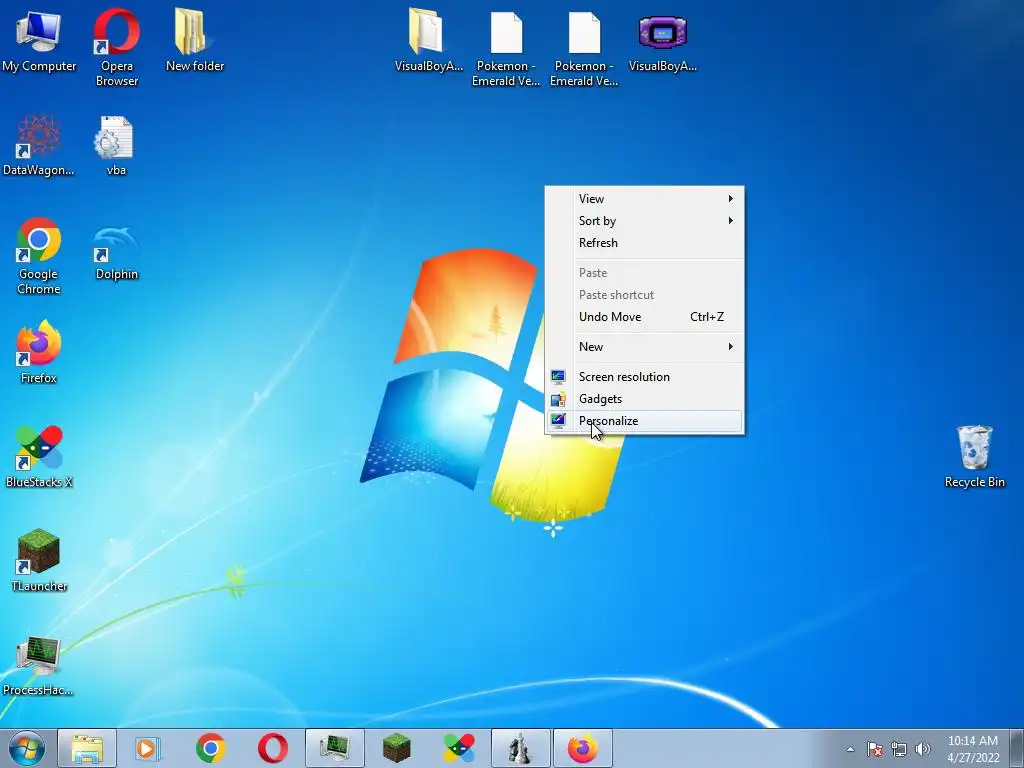Image resolution: width=1024 pixels, height=768 pixels.
Task: Open the volume speaker tray icon
Action: [x=923, y=749]
